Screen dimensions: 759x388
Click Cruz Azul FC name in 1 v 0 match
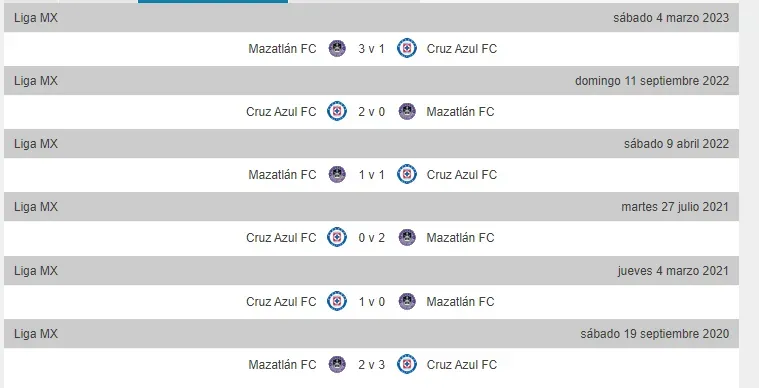pos(281,301)
